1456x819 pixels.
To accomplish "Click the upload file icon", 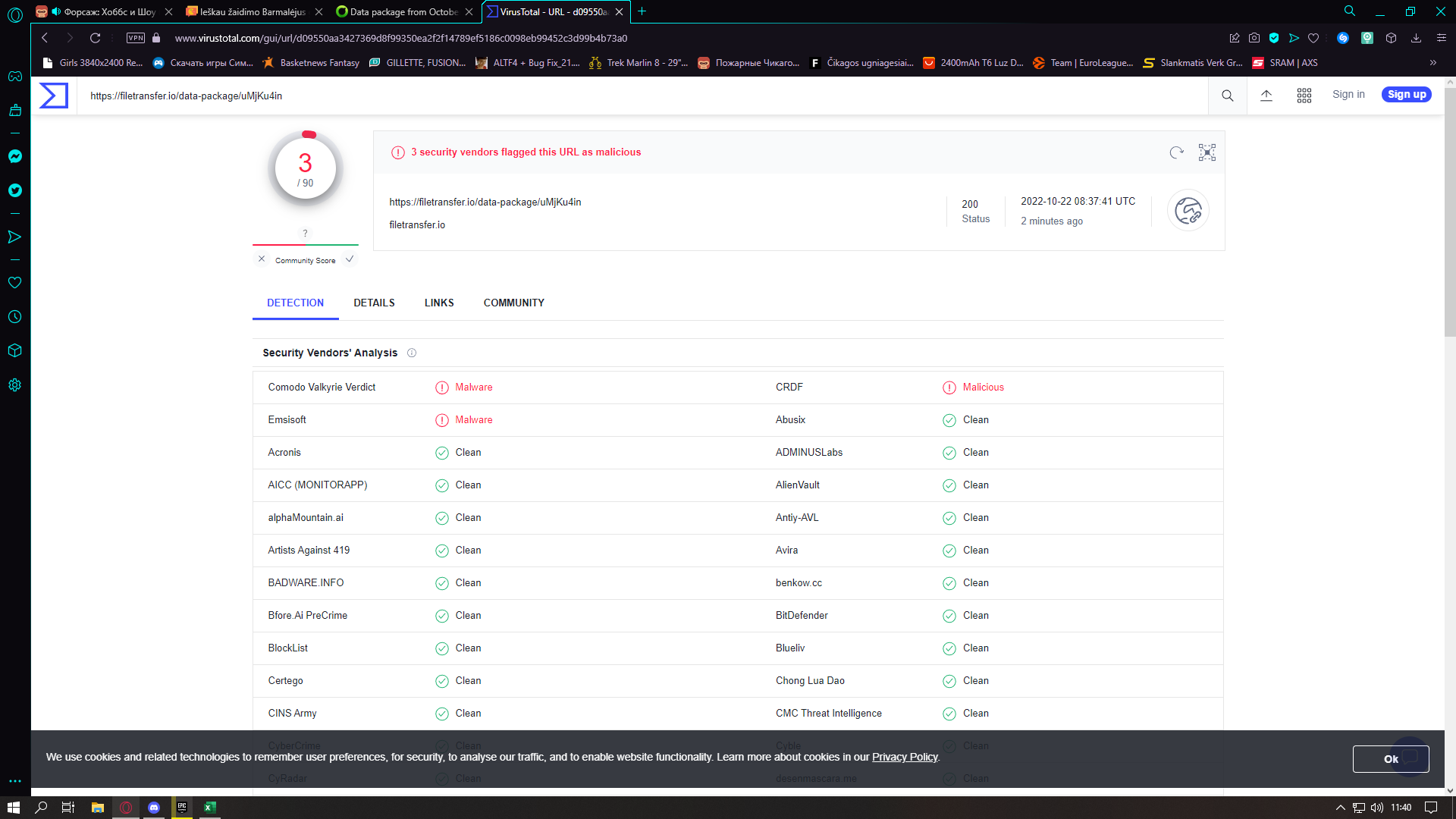I will 1266,96.
